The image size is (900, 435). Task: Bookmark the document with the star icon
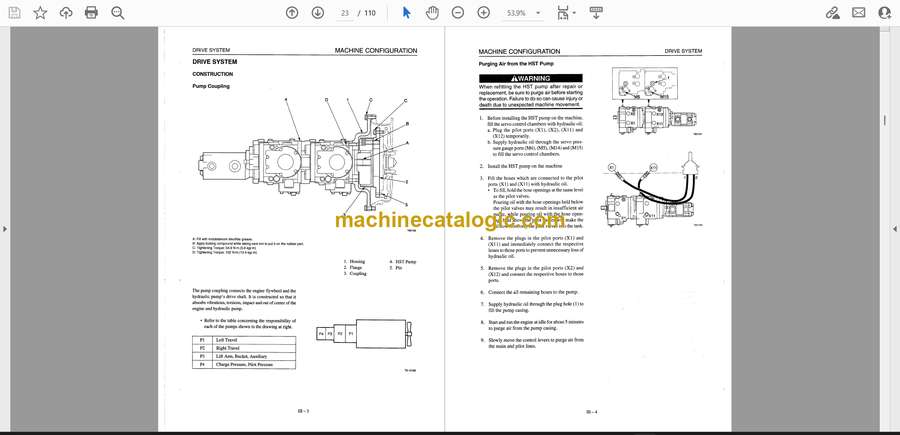pyautogui.click(x=40, y=13)
